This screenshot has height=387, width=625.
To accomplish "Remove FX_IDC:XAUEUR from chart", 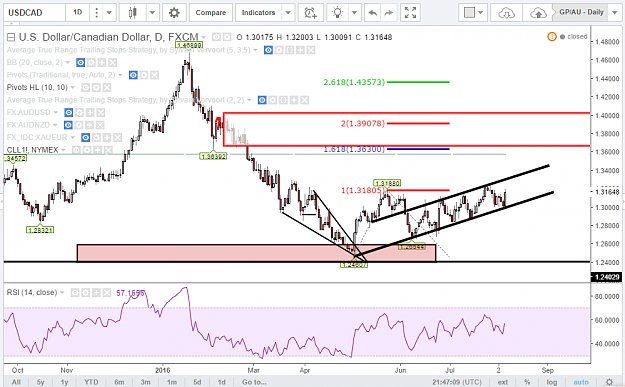I will coord(117,138).
